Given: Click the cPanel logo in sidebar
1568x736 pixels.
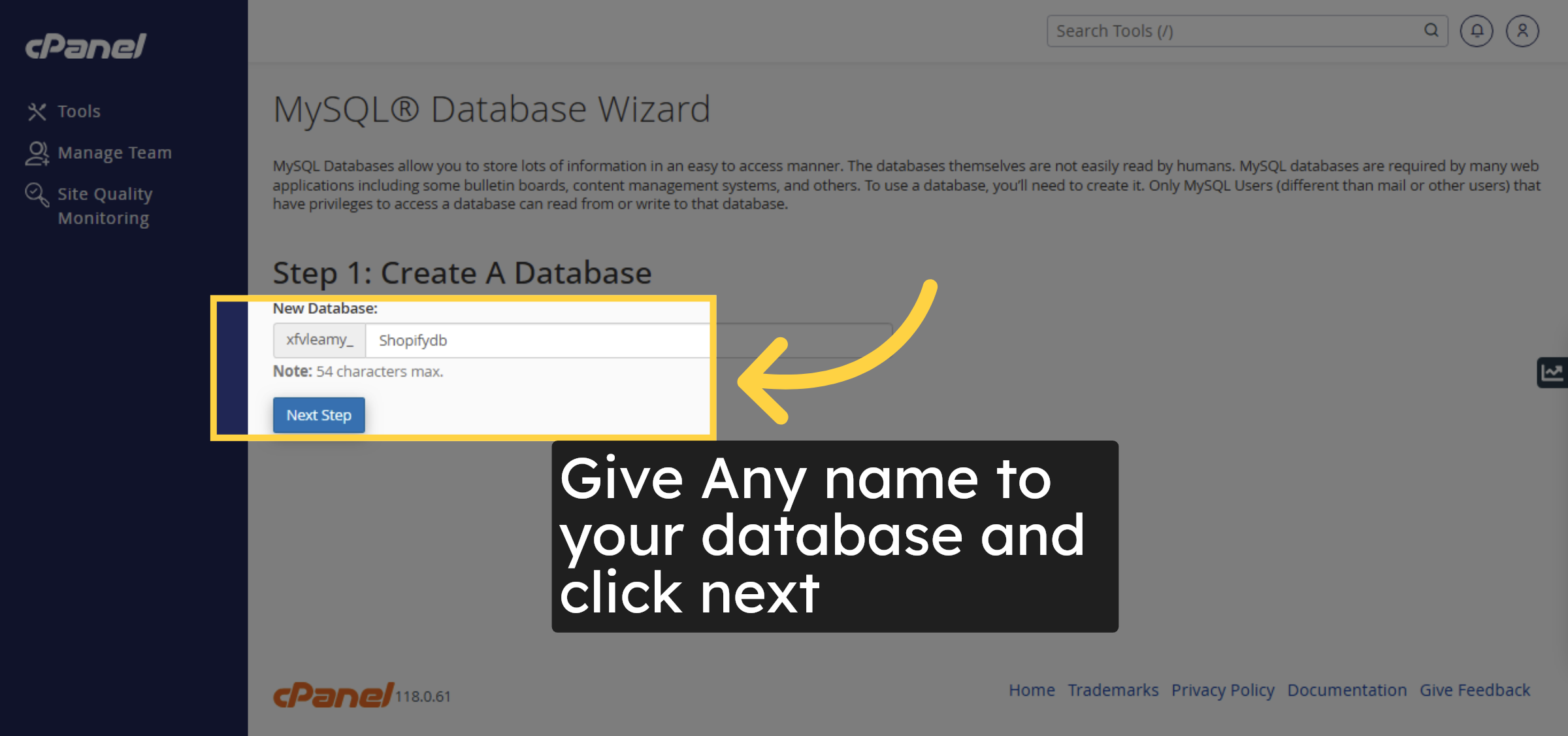Looking at the screenshot, I should pyautogui.click(x=86, y=46).
